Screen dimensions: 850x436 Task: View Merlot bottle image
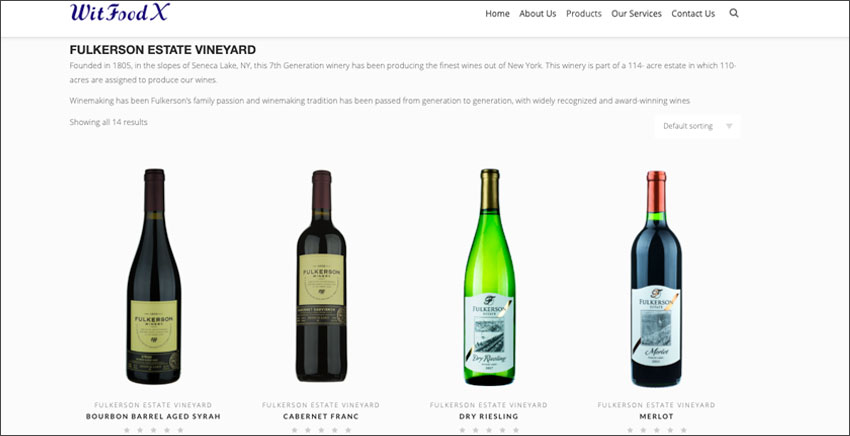(656, 279)
